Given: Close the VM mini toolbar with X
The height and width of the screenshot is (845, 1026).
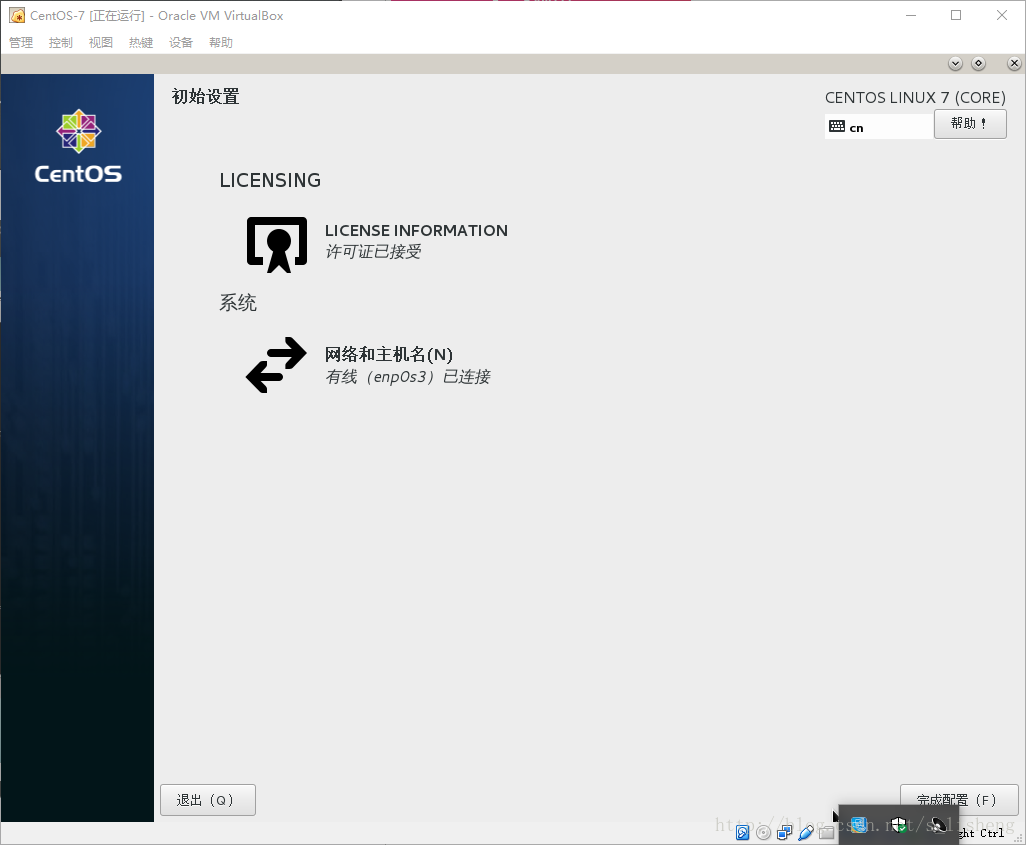Looking at the screenshot, I should click(x=1014, y=63).
